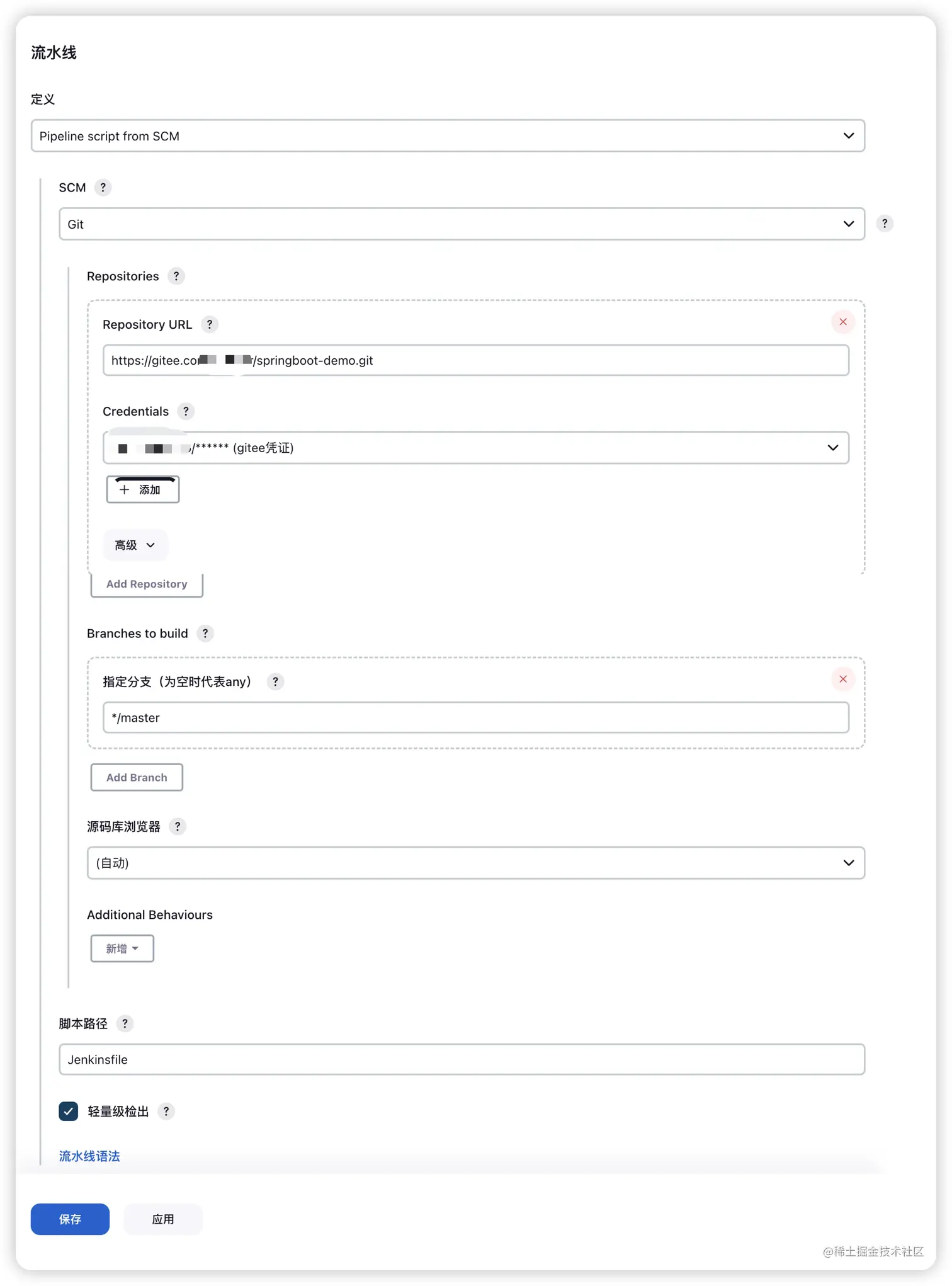
Task: Open the 新增 behaviours menu
Action: pyautogui.click(x=122, y=948)
